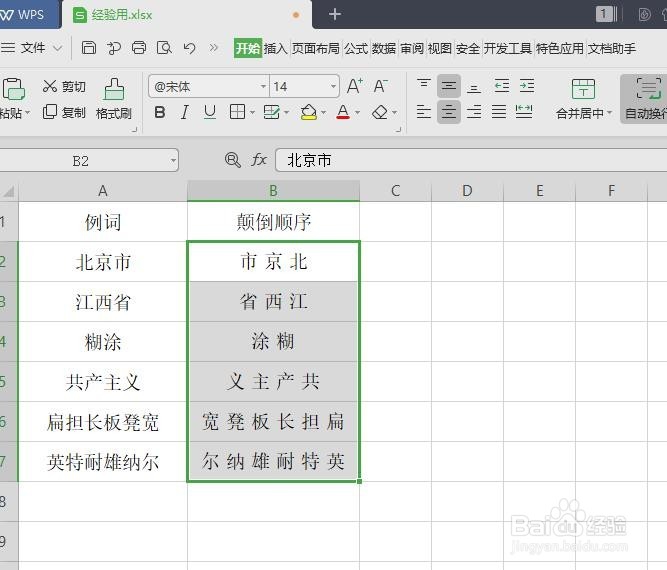This screenshot has height=570, width=667.
Task: Select column A header
Action: [x=103, y=191]
